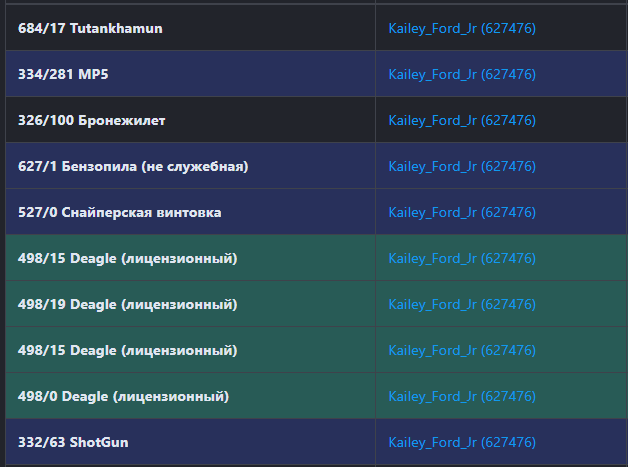Select the 326/100 Бронежилет item
Viewport: 628px width, 467px height.
point(92,121)
